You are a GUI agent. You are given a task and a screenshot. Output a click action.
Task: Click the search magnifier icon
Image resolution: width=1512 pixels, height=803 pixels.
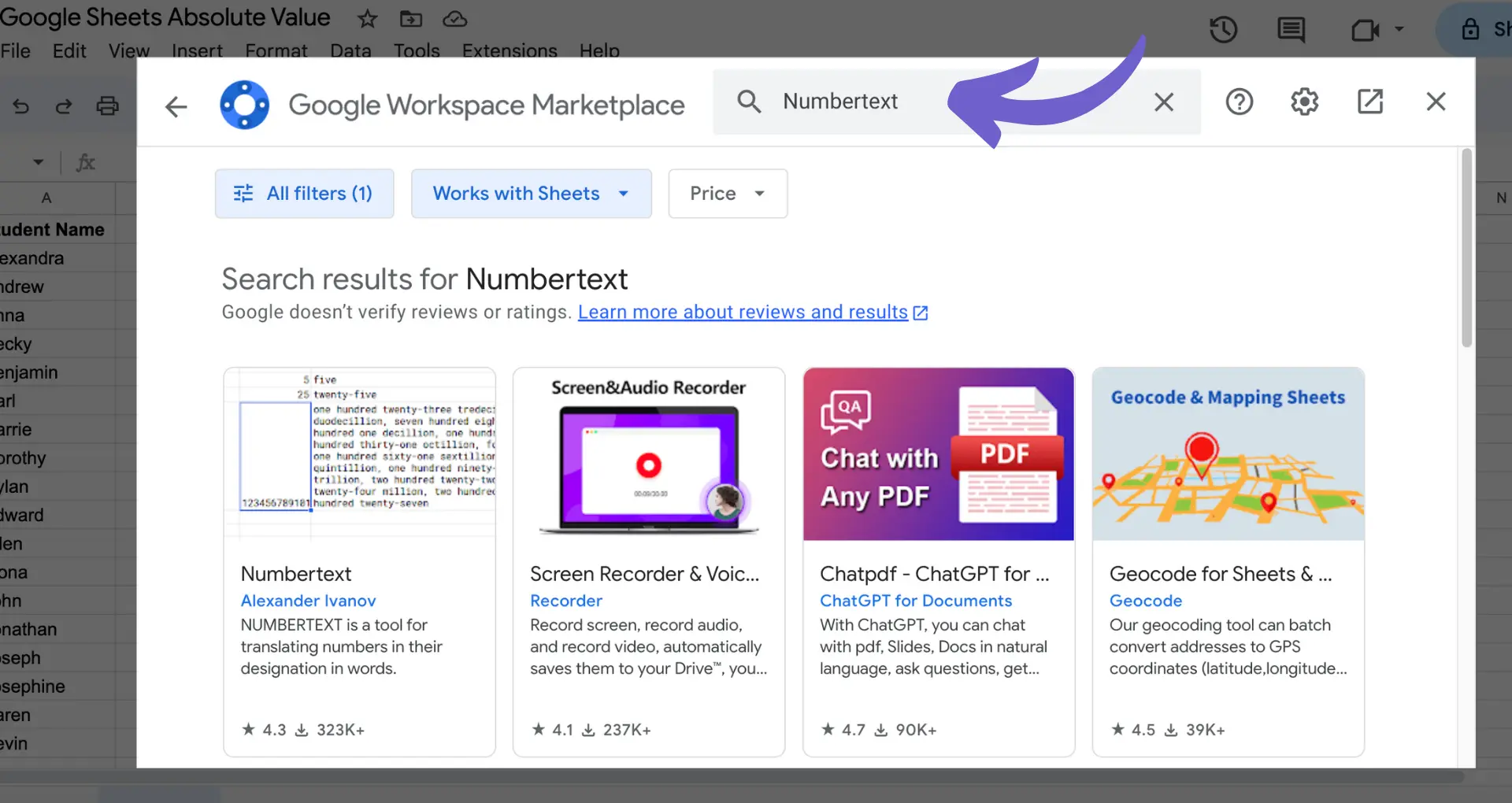[749, 102]
